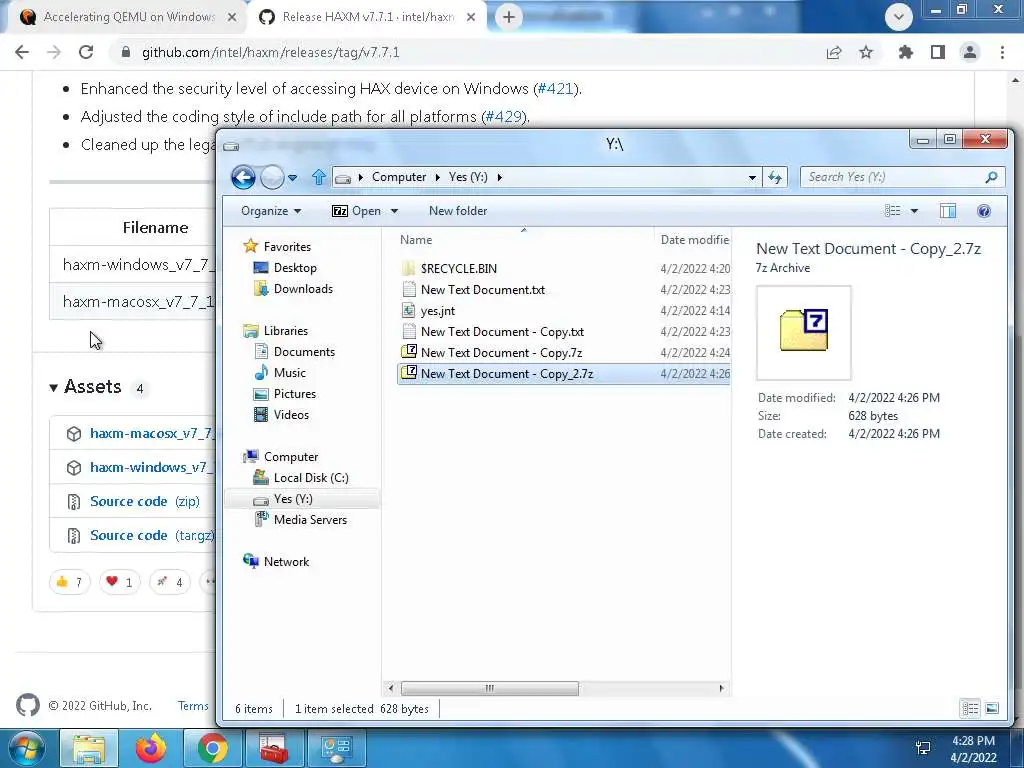Open Firefox from the taskbar
This screenshot has width=1024, height=768.
(151, 748)
